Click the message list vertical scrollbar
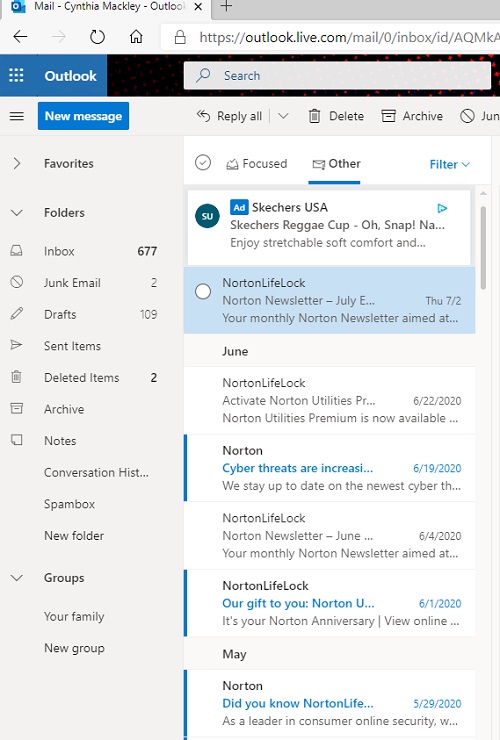The width and height of the screenshot is (500, 740). pos(483,248)
